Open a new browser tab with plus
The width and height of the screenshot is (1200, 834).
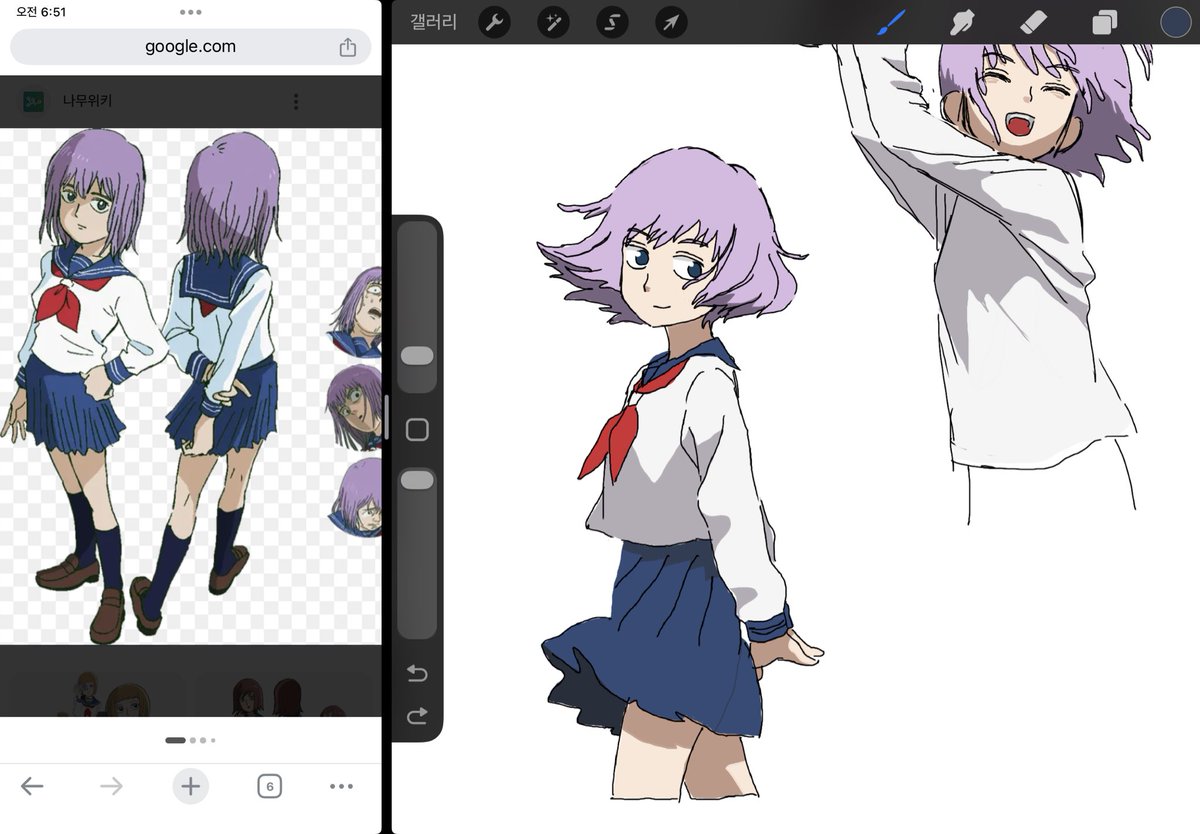click(190, 786)
